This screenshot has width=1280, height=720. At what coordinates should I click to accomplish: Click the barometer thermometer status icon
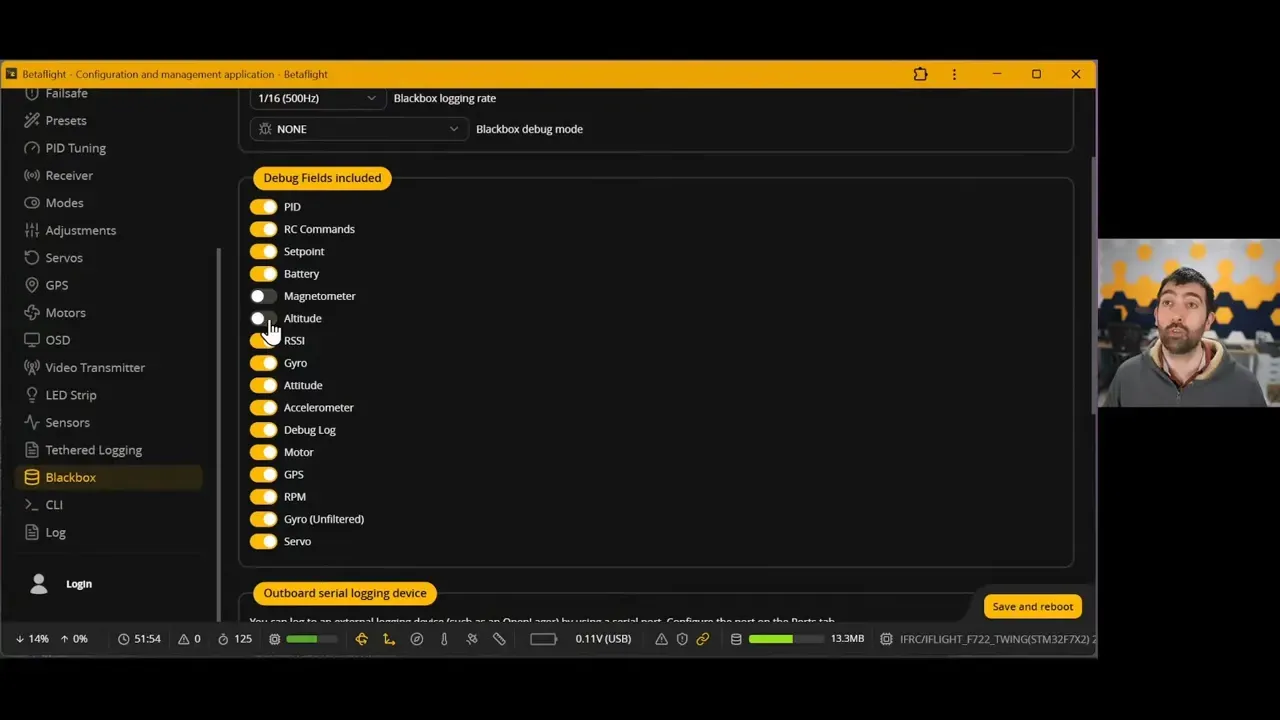pos(444,639)
